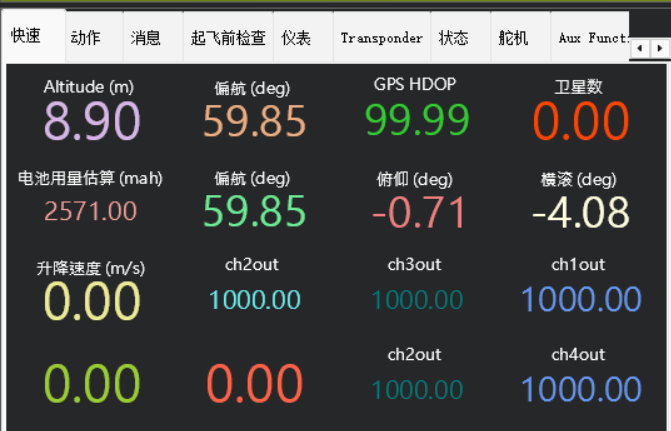The height and width of the screenshot is (431, 671).
Task: Select the ch3out value 1000.00
Action: pos(417,299)
